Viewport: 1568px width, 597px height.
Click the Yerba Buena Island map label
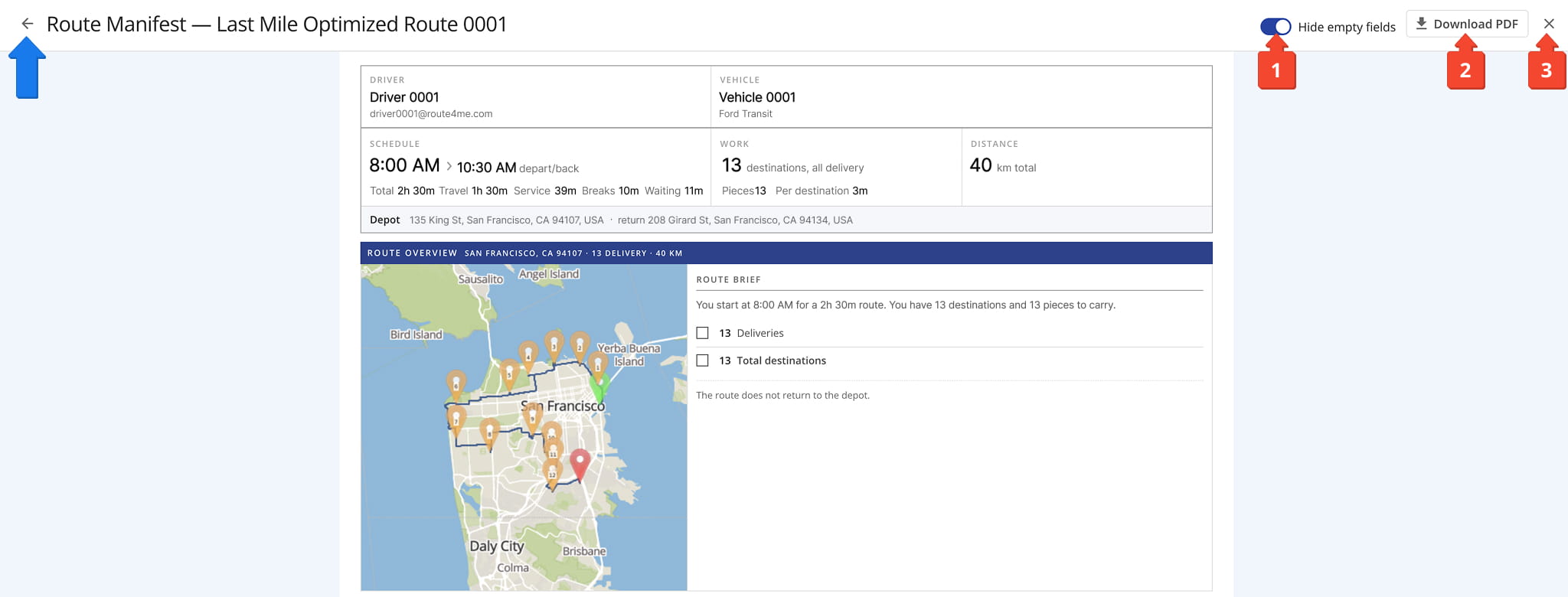pyautogui.click(x=629, y=354)
